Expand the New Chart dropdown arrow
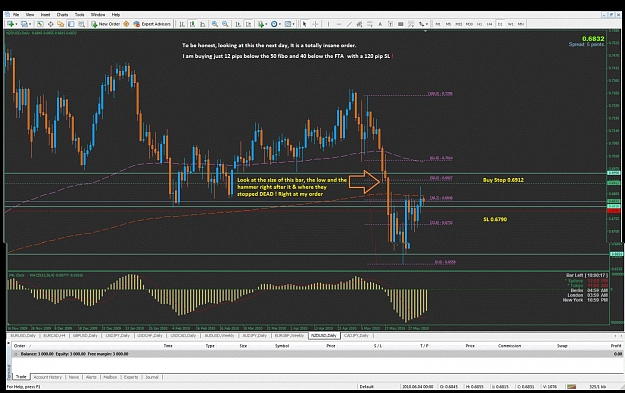 click(16, 24)
